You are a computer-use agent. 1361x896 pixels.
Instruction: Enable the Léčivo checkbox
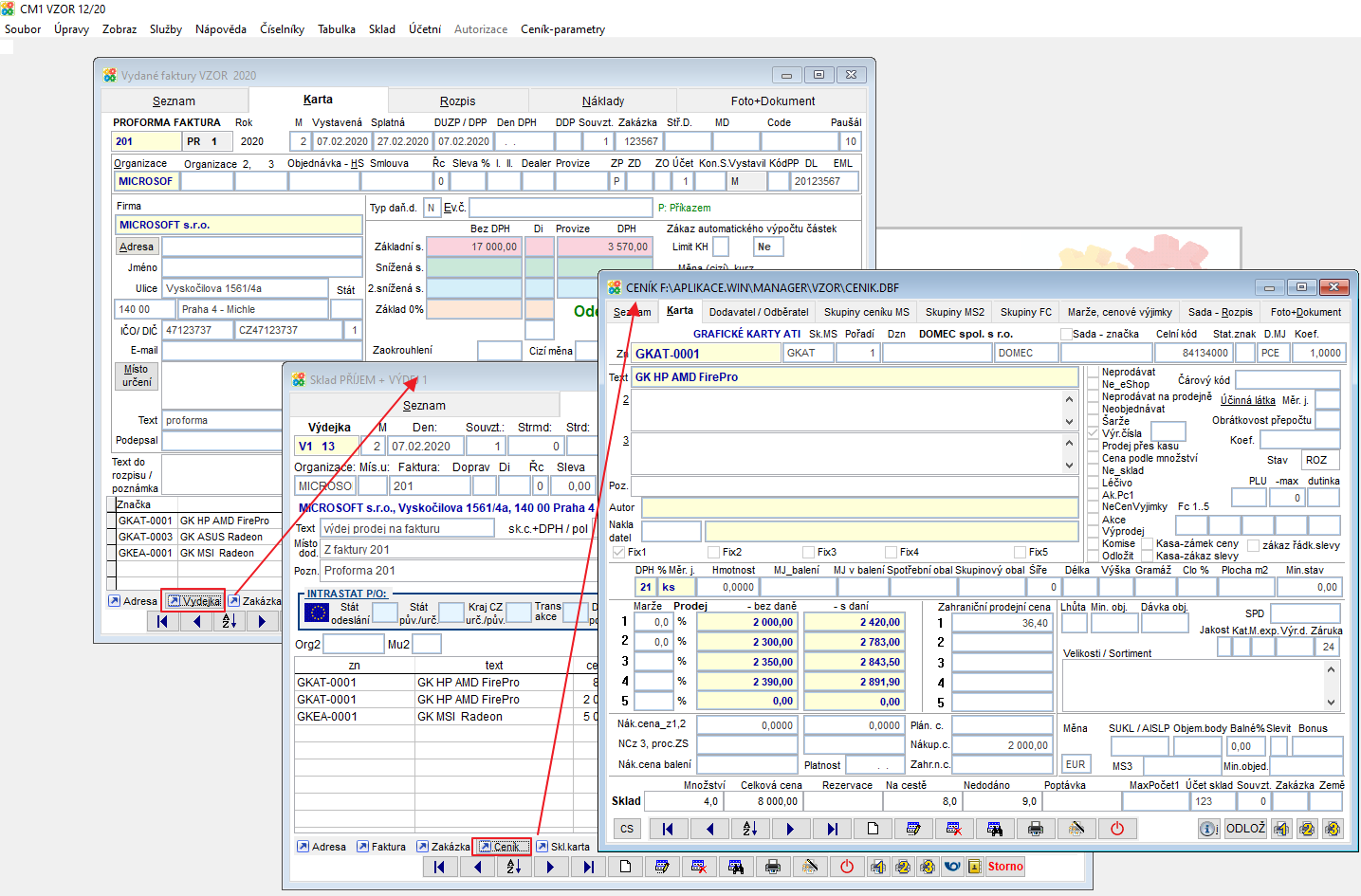point(1094,483)
